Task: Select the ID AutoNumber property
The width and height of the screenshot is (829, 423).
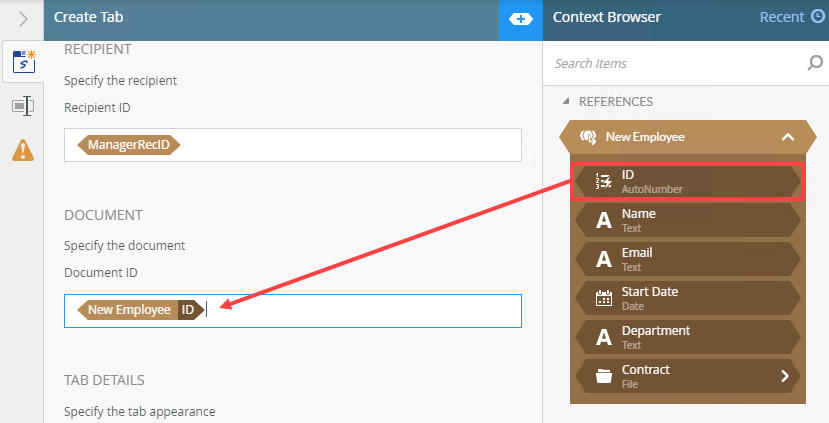Action: (x=686, y=181)
